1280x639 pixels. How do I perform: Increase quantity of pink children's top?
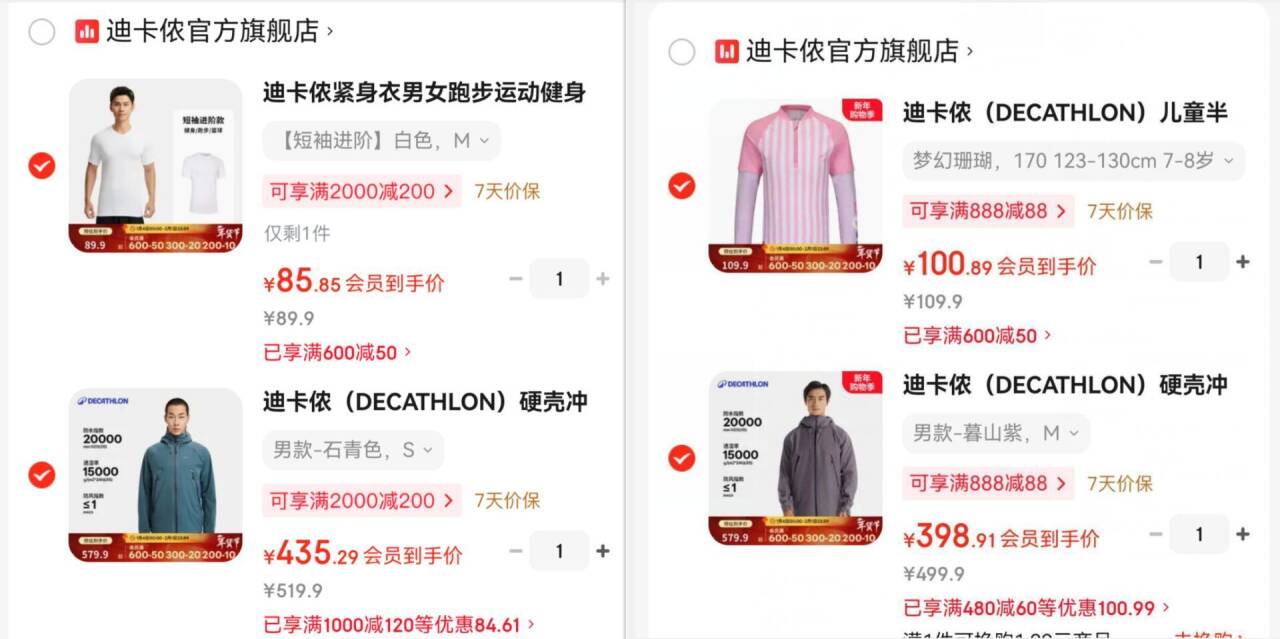point(1243,262)
